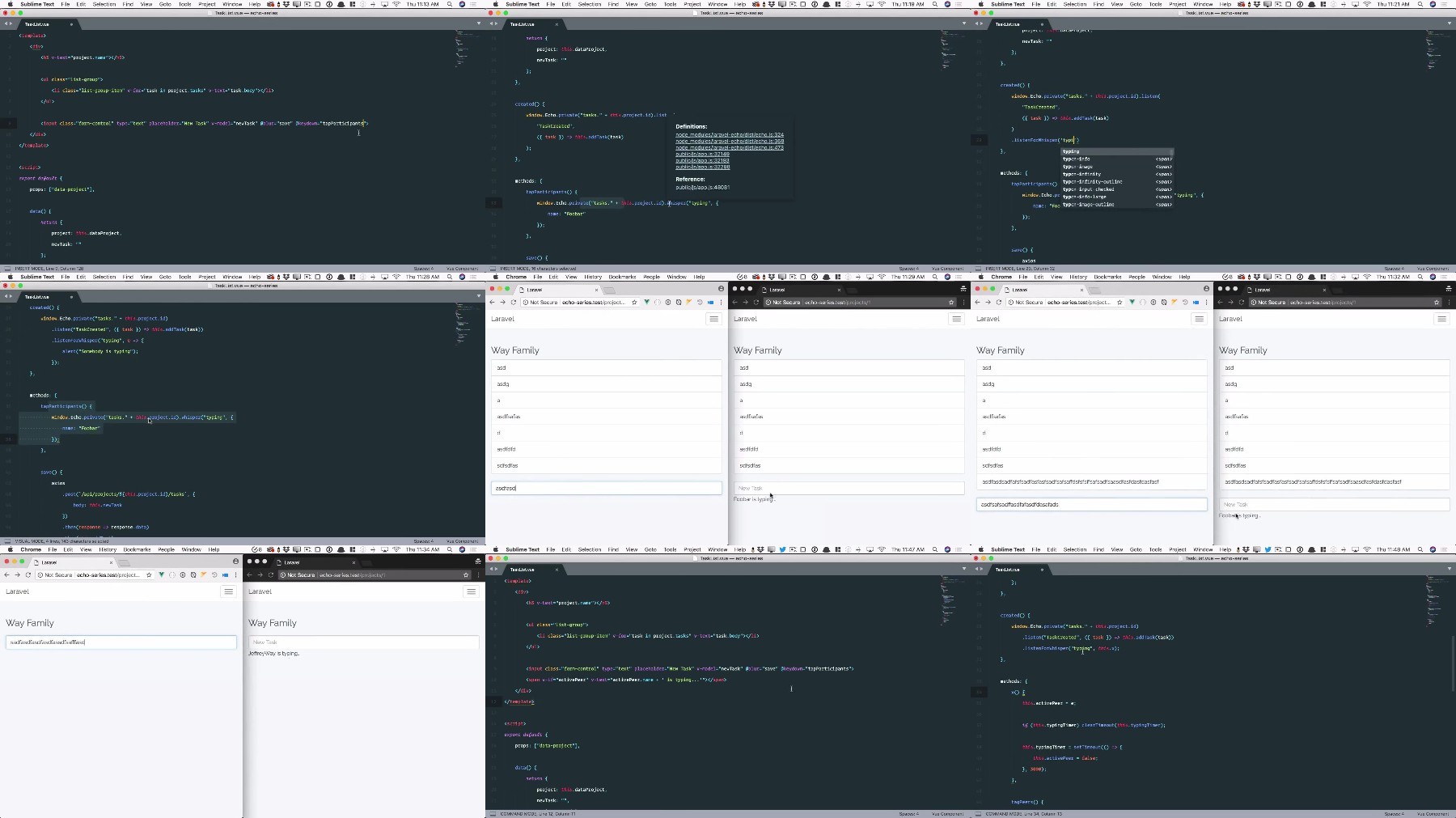Open the Tools menu in the 11:28 AM Sublime menu bar

point(185,277)
